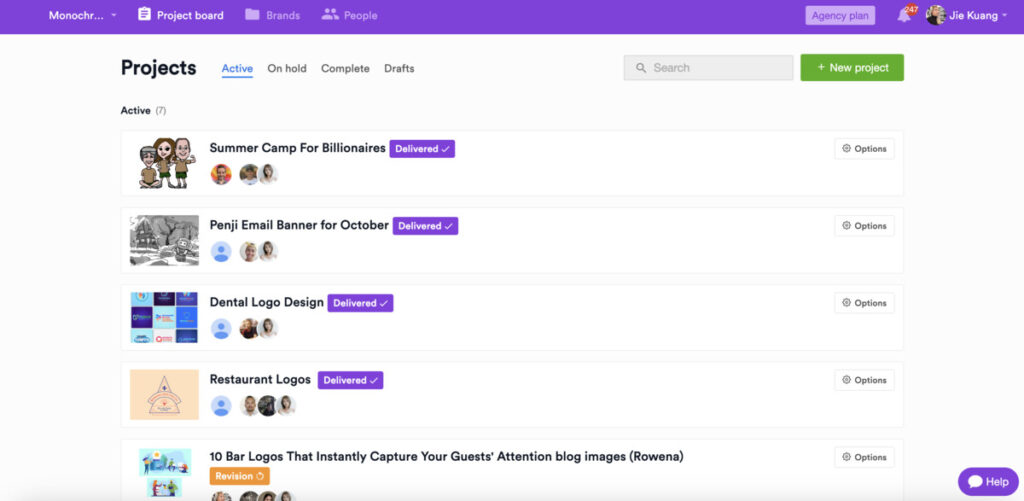Open Dental Logo Design project title
Viewport: 1024px width, 501px height.
coord(266,302)
